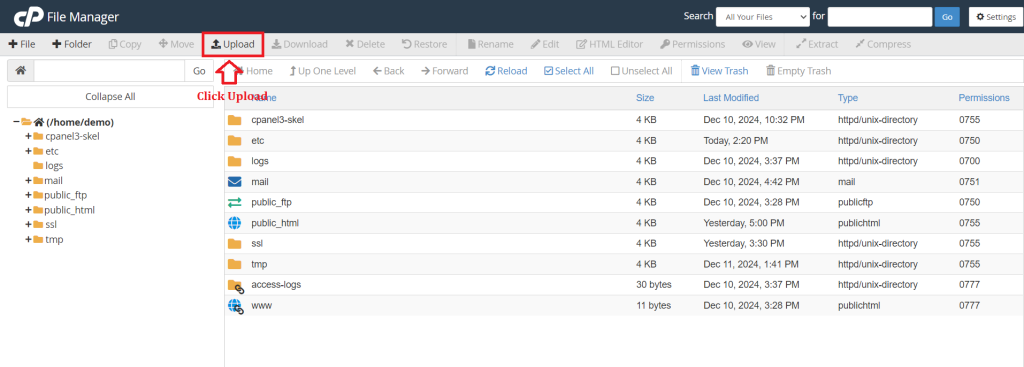Screen dimensions: 1024x367
Task: Click the Extract toolbar item
Action: (x=817, y=44)
